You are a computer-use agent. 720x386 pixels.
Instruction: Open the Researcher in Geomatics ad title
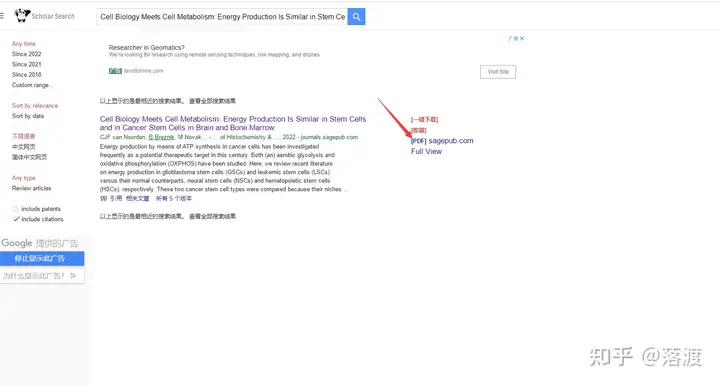point(146,48)
